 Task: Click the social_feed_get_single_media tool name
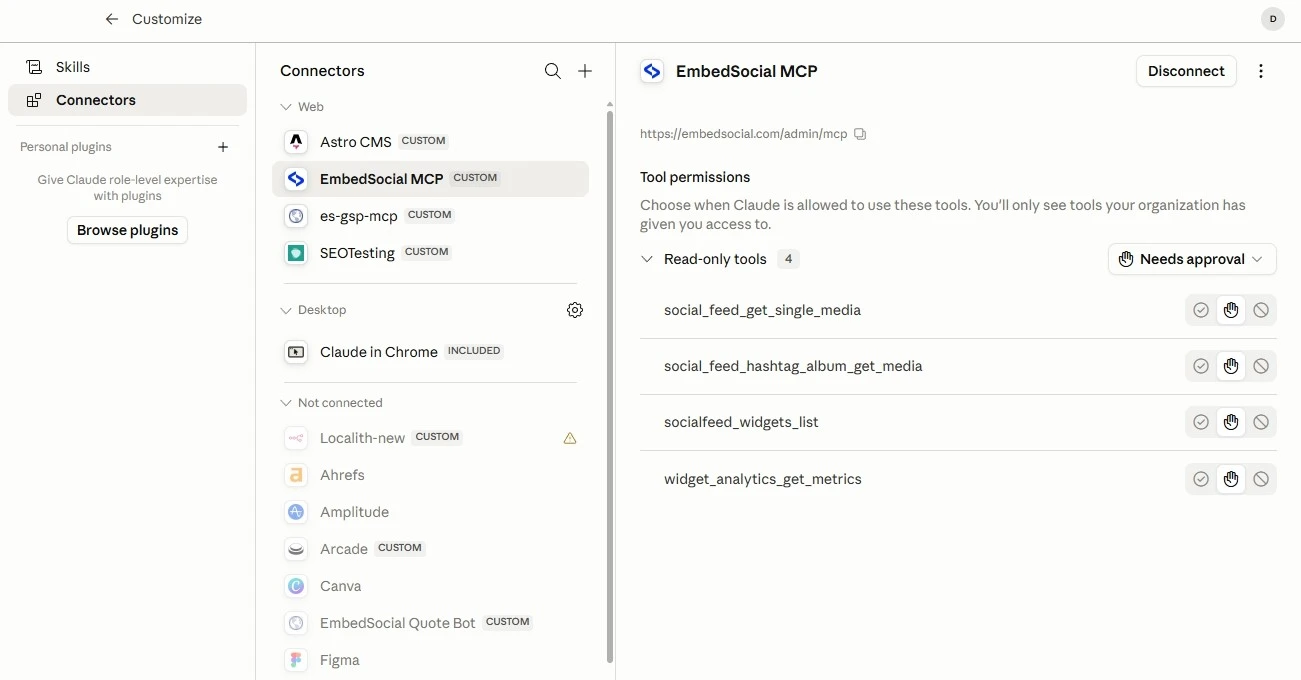pyautogui.click(x=762, y=310)
